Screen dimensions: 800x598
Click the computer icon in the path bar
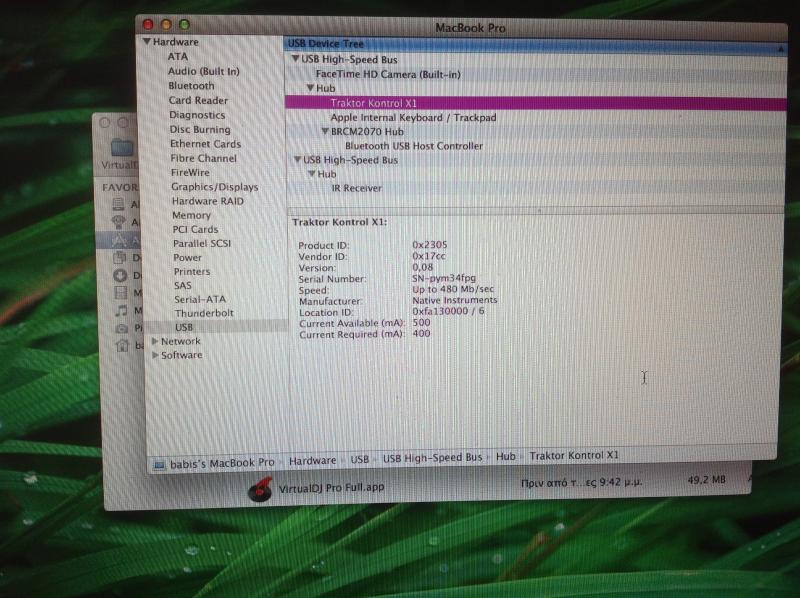(x=159, y=464)
